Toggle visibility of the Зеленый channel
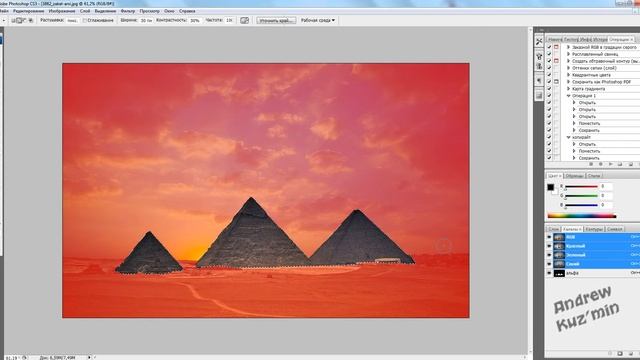Viewport: 640px width, 360px height. pyautogui.click(x=549, y=255)
